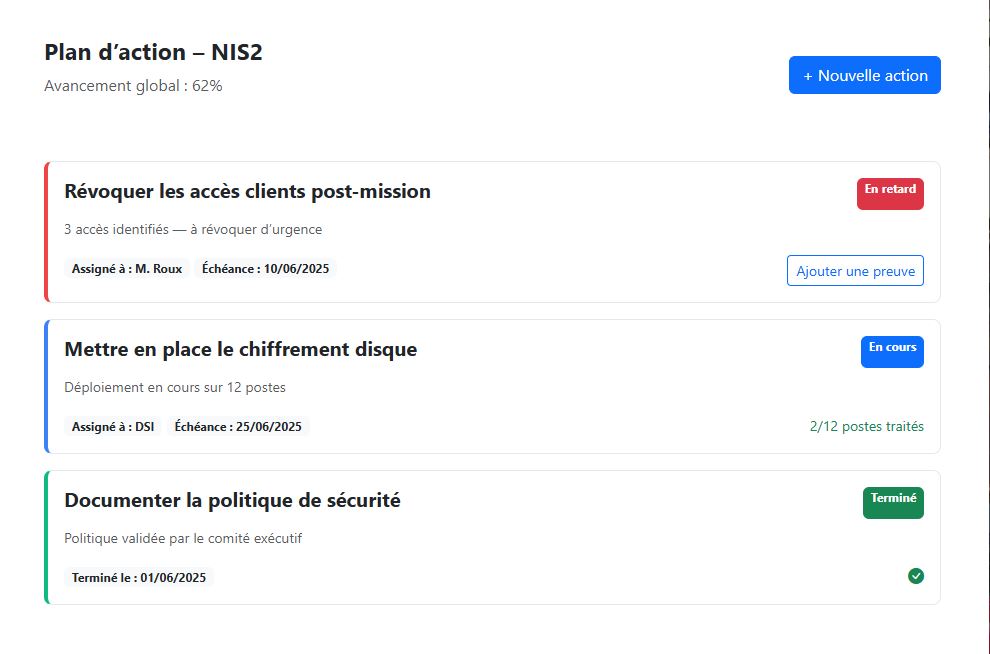Select the red status stripe on overdue card
The width and height of the screenshot is (990, 654).
click(44, 231)
